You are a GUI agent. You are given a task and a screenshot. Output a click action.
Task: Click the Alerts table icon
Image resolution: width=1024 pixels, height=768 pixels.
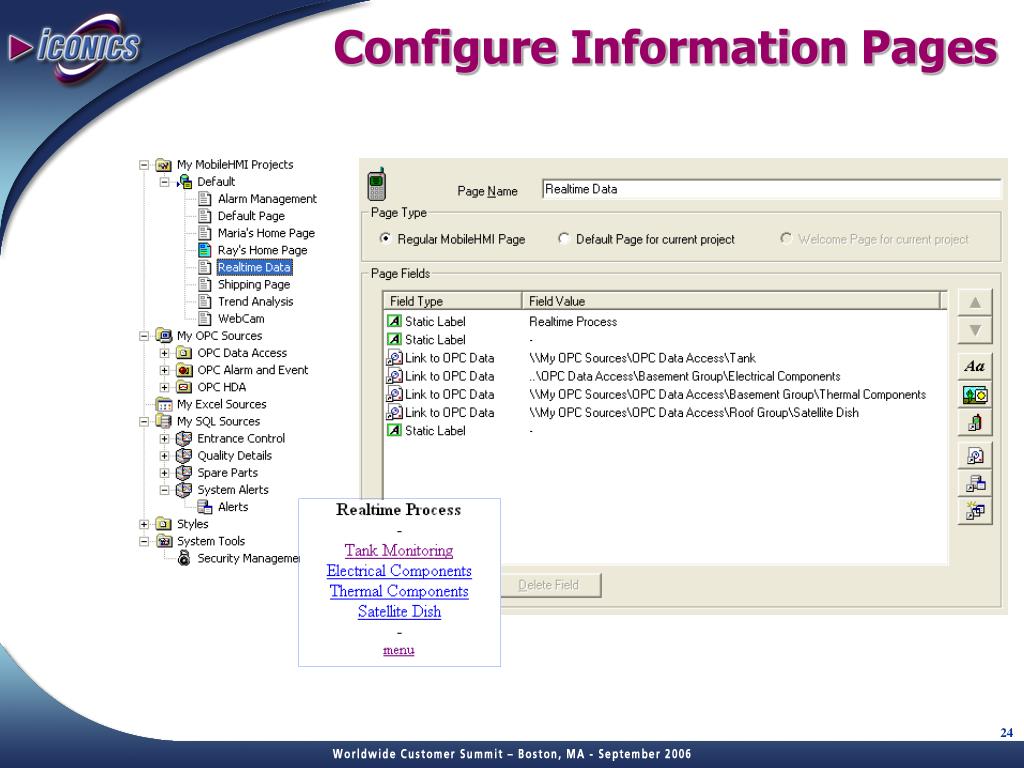(204, 507)
